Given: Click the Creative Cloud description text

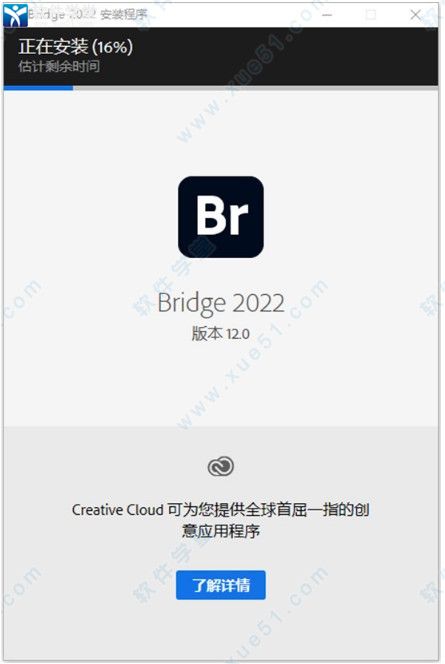Looking at the screenshot, I should (x=221, y=520).
